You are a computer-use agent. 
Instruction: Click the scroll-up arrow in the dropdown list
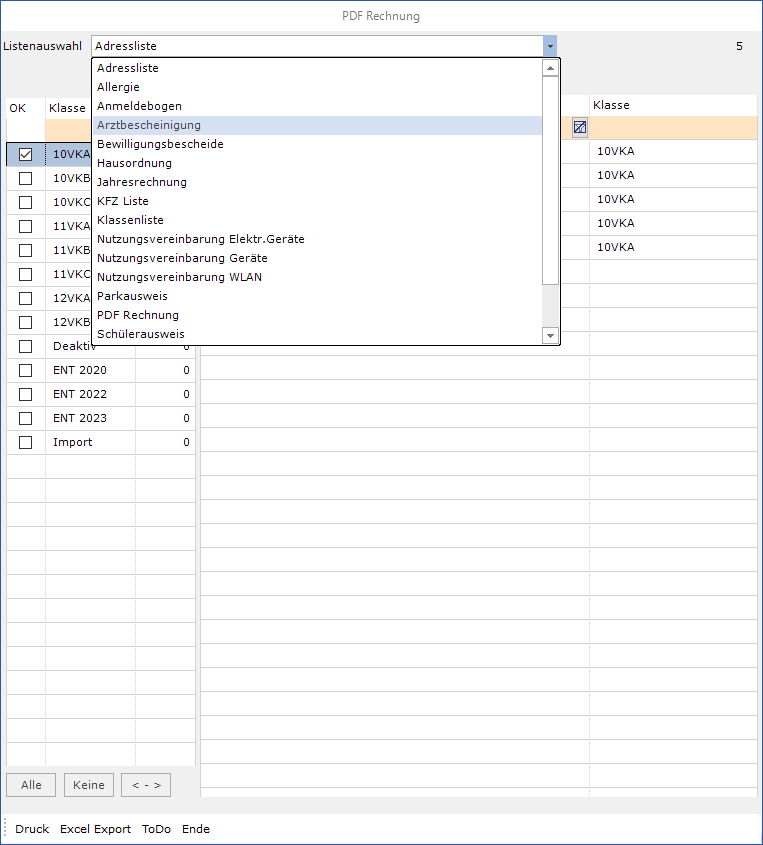tap(550, 68)
